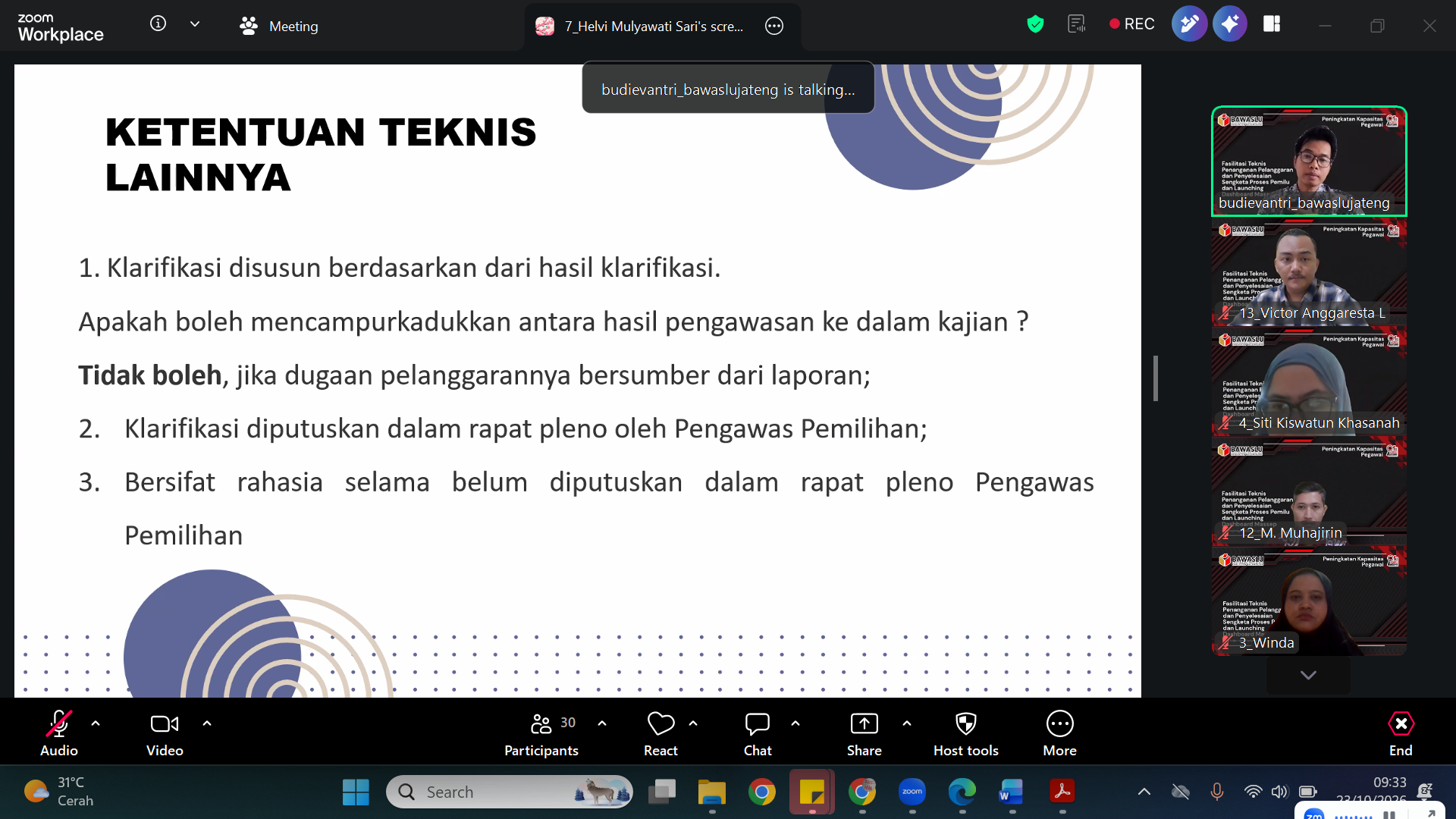This screenshot has height=819, width=1456.
Task: Open the More options menu
Action: point(1060,733)
